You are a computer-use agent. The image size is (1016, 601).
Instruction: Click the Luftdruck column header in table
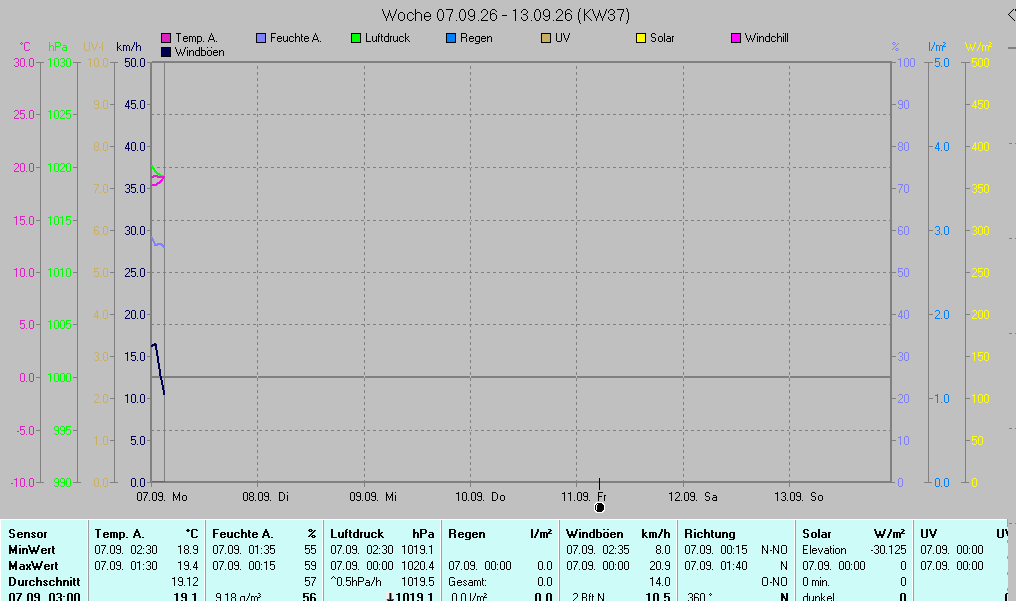[x=357, y=534]
